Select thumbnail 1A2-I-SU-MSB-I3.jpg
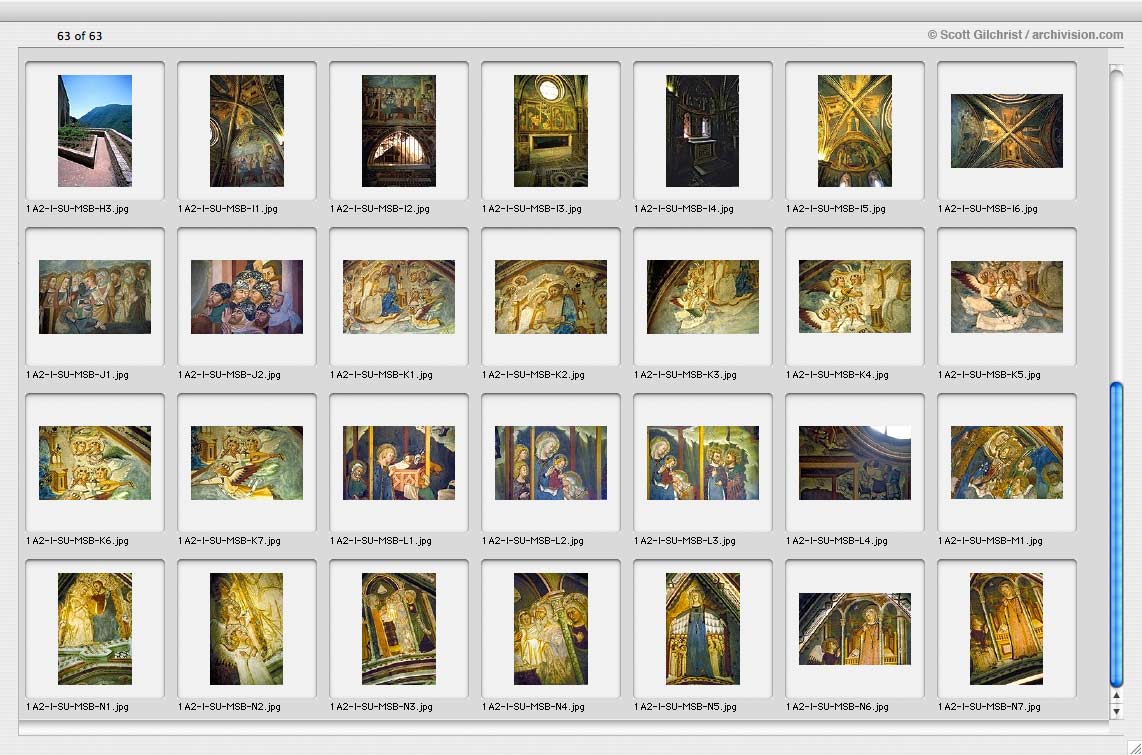 551,130
